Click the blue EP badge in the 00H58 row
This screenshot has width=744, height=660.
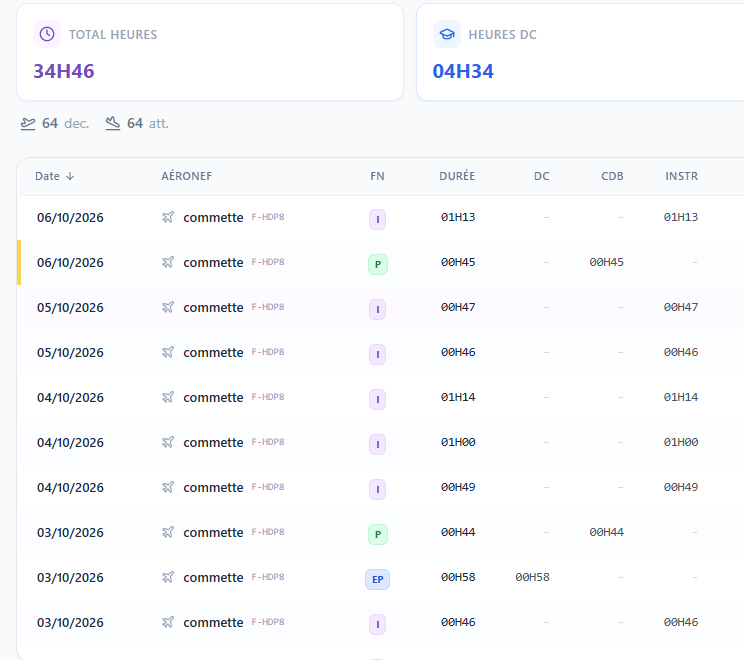click(x=378, y=579)
